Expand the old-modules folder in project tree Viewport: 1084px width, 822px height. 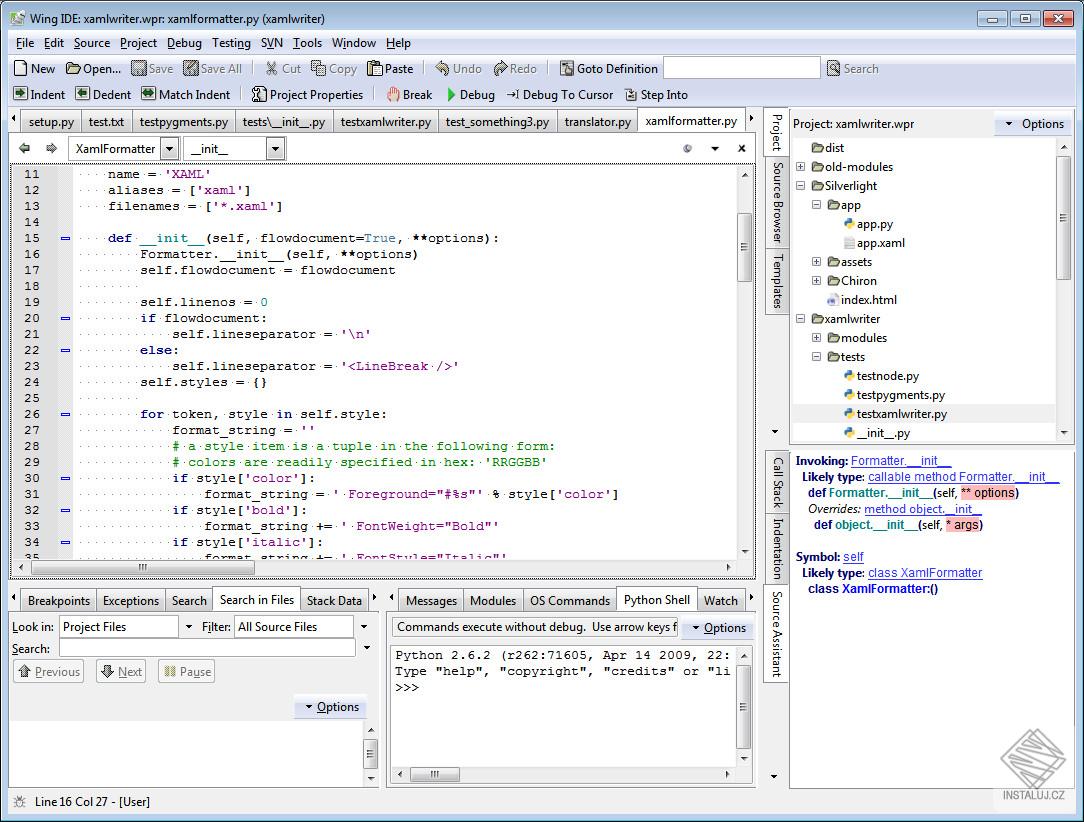click(801, 167)
